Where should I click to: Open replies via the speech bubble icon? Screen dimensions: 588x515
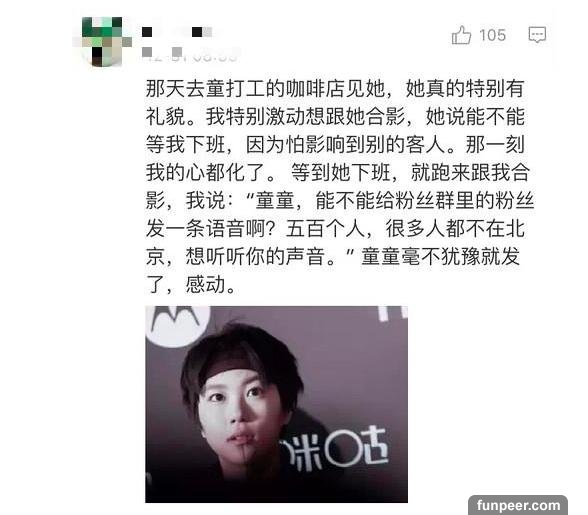click(537, 35)
